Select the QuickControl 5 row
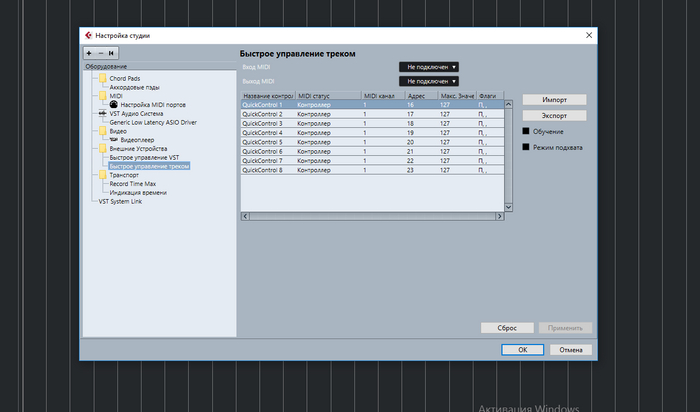The image size is (700, 412). coord(300,141)
